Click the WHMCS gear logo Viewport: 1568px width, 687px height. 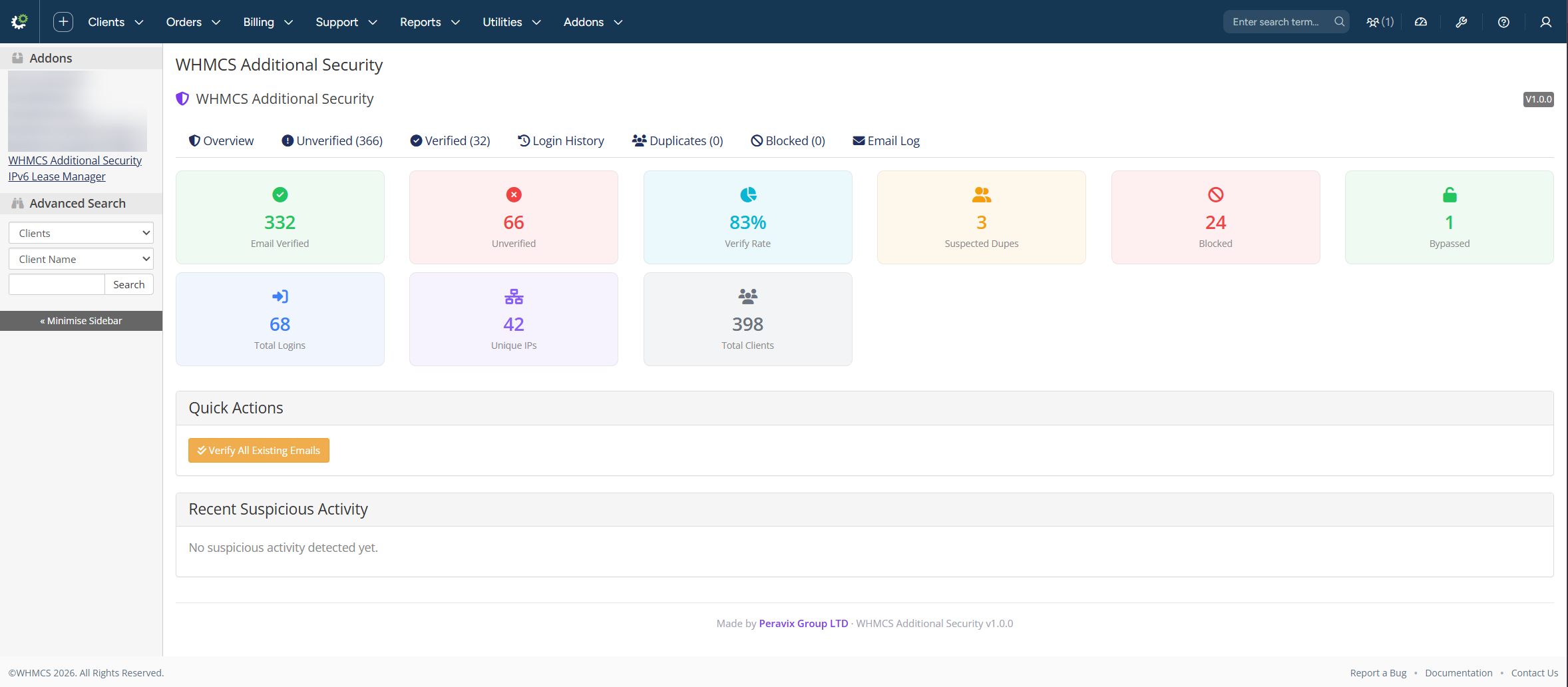pos(19,21)
